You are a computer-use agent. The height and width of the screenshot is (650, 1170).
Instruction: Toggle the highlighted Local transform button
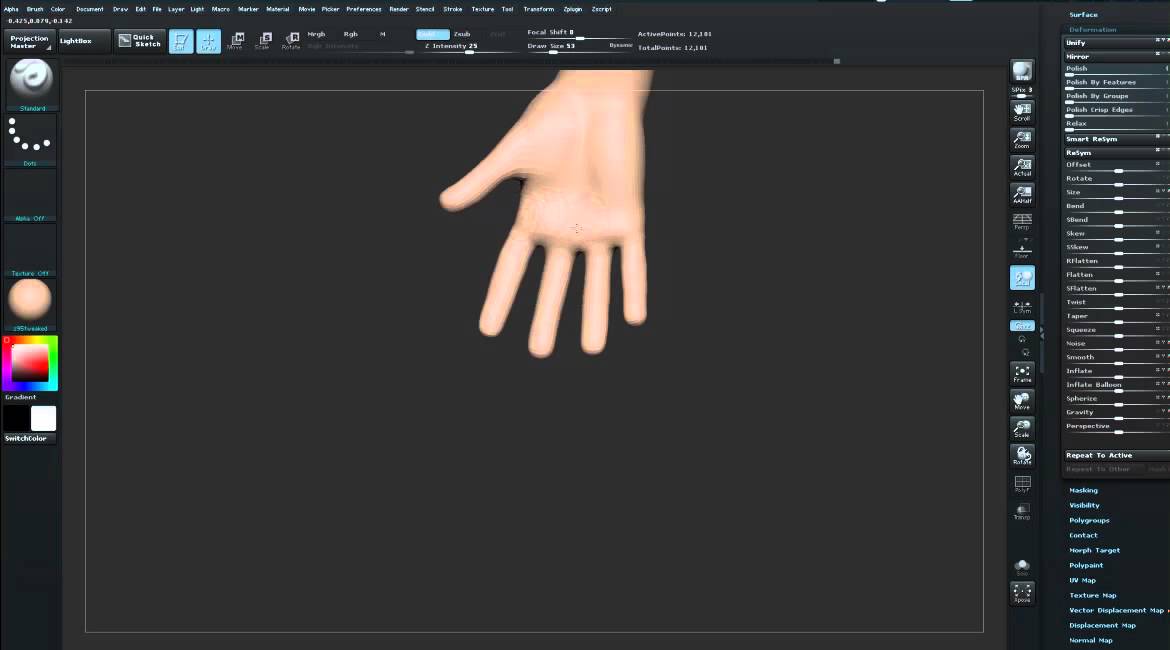[x=1022, y=278]
